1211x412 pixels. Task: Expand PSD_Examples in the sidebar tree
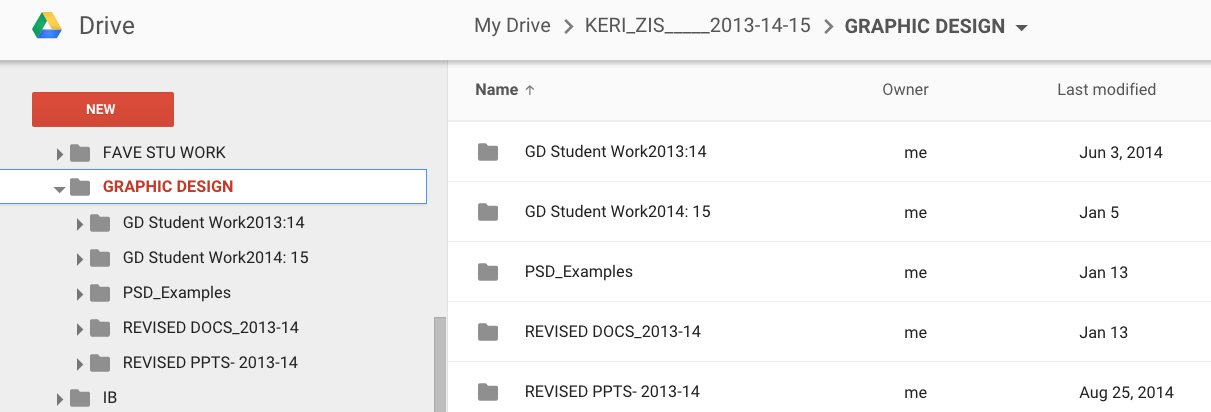click(x=79, y=293)
